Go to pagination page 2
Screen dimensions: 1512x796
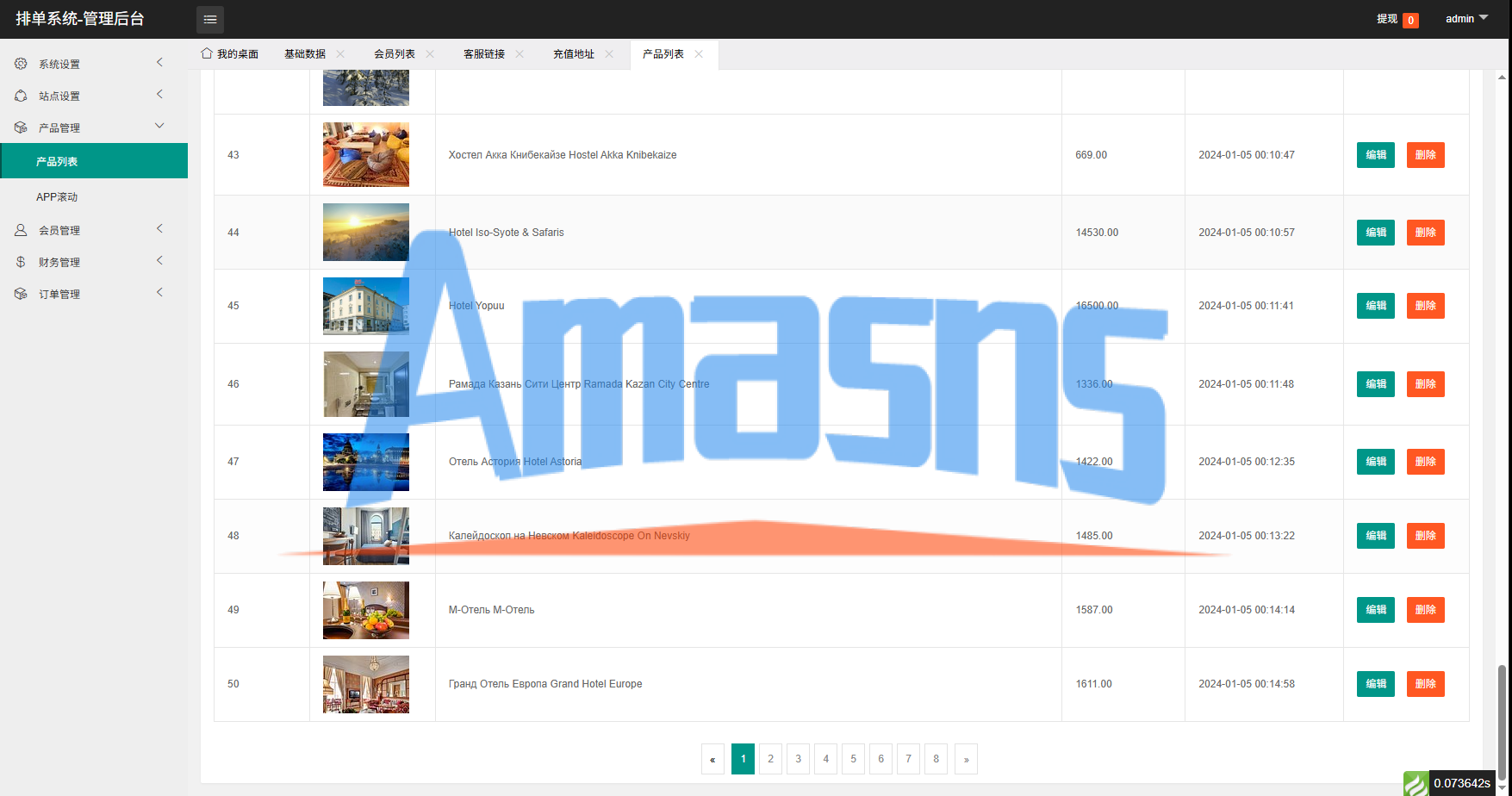pos(770,759)
